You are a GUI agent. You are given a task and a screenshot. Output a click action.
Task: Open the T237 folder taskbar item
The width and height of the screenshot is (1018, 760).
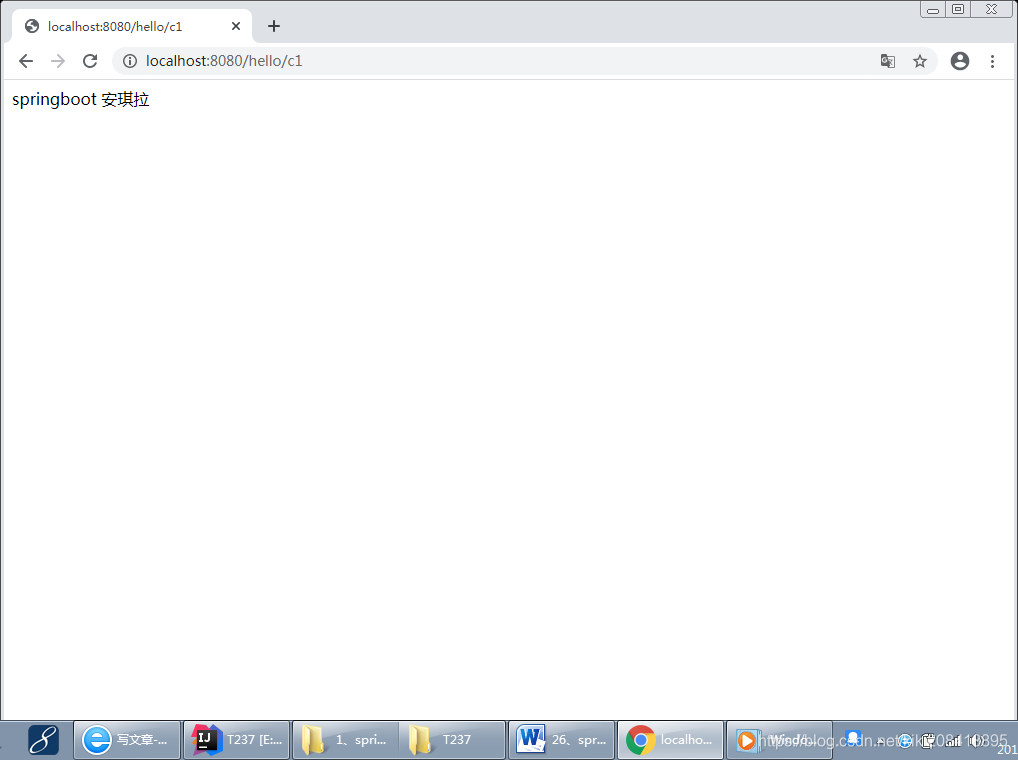[x=453, y=740]
